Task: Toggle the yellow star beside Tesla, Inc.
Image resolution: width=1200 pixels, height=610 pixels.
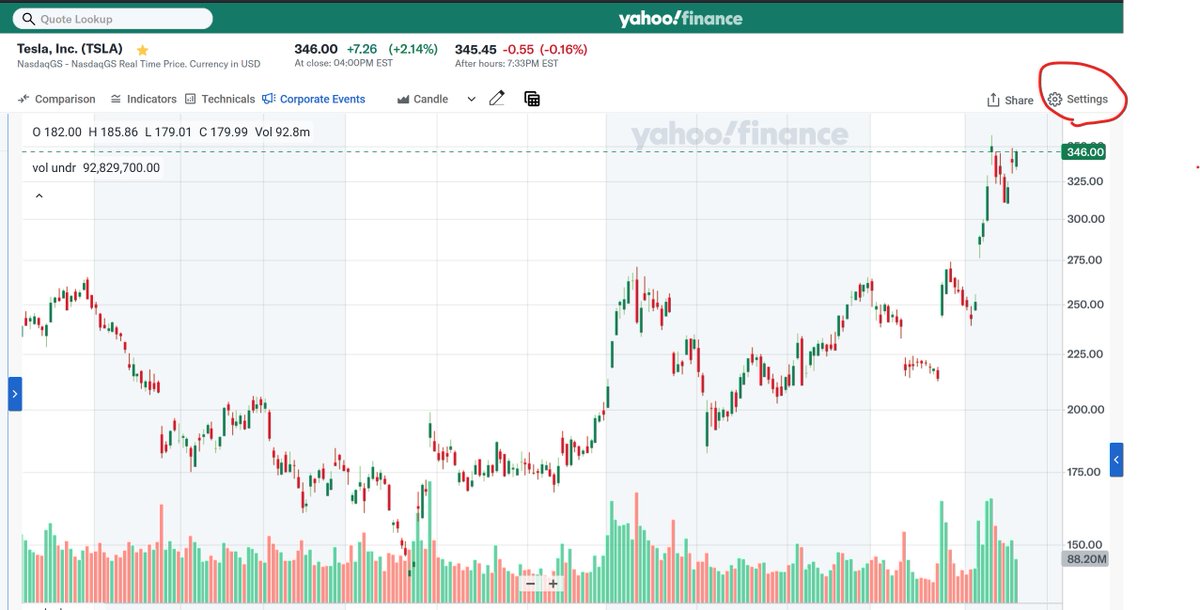Action: tap(143, 49)
